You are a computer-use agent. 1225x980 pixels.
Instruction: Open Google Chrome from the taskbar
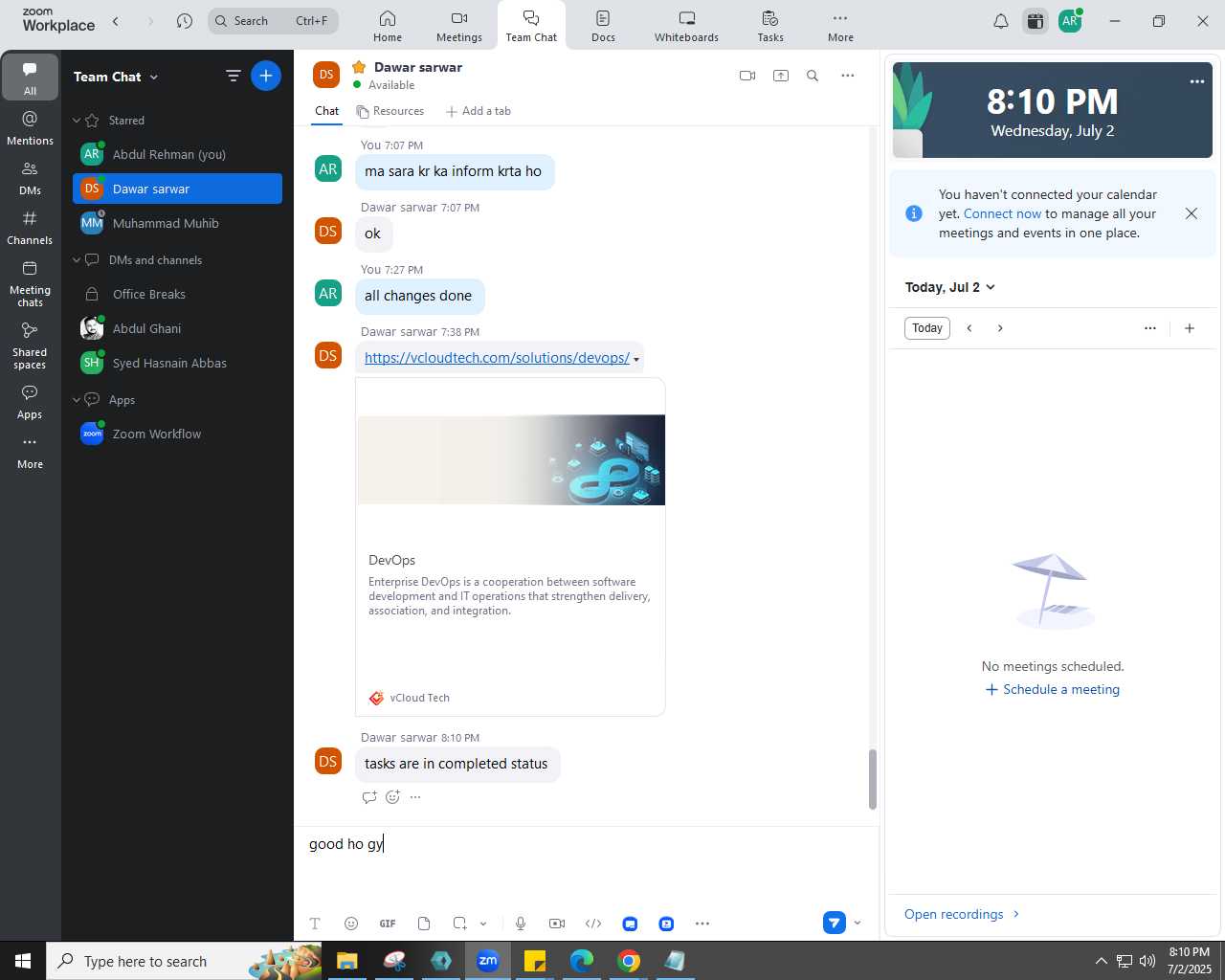[629, 961]
